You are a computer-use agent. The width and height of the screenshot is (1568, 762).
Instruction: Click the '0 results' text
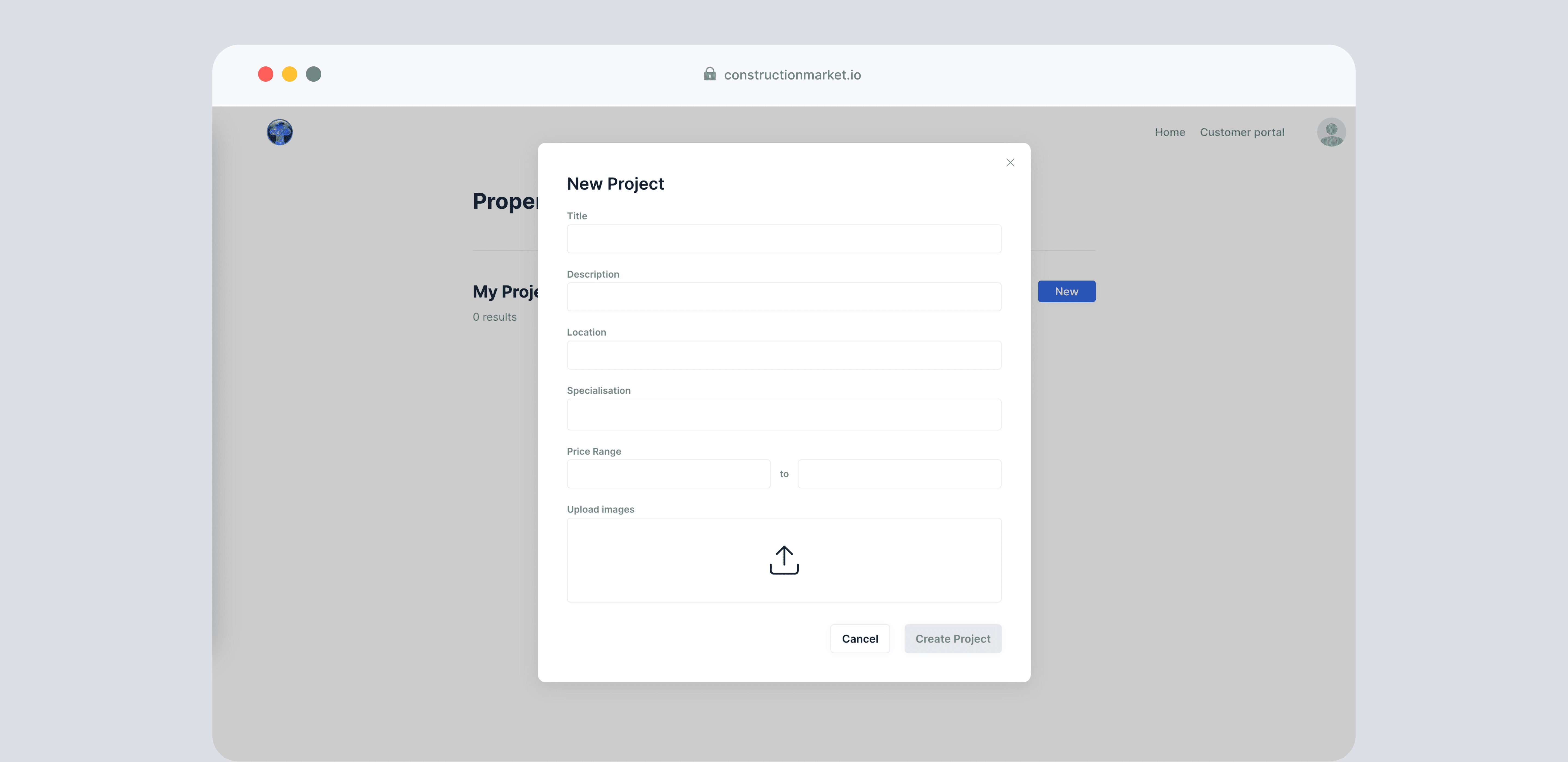click(494, 317)
